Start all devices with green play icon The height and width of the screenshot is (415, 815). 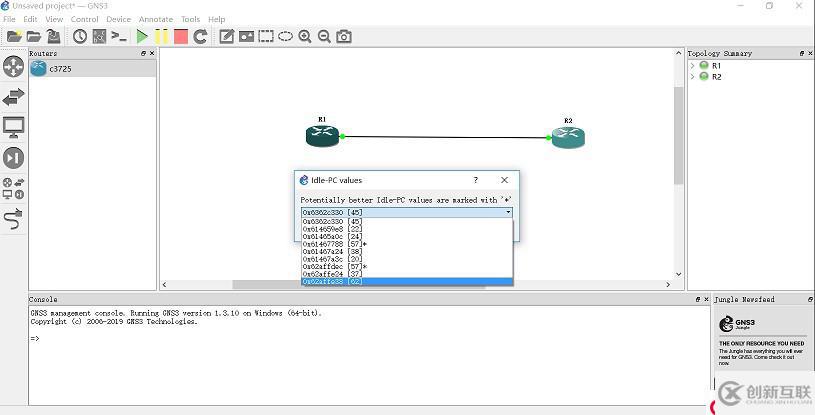click(x=142, y=36)
